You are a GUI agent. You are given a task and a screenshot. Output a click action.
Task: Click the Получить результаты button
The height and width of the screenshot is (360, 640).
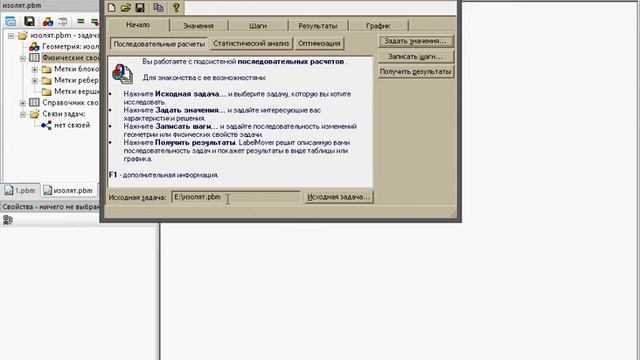(416, 71)
